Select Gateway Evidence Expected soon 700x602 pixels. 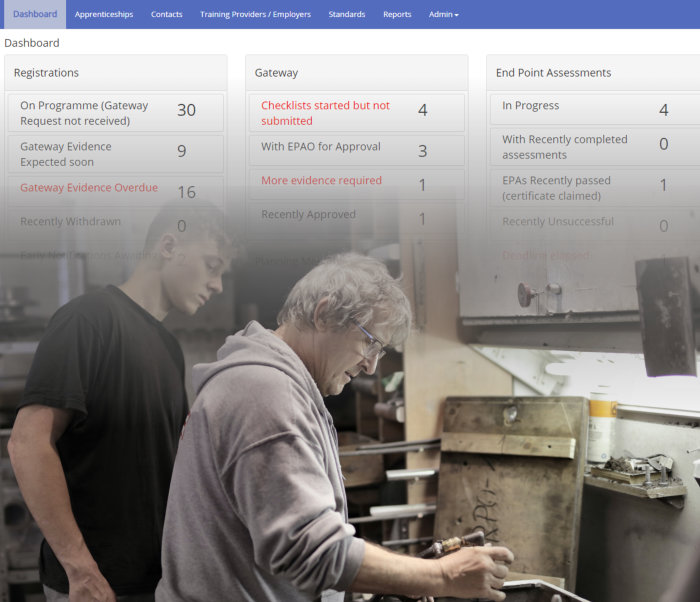(x=116, y=154)
